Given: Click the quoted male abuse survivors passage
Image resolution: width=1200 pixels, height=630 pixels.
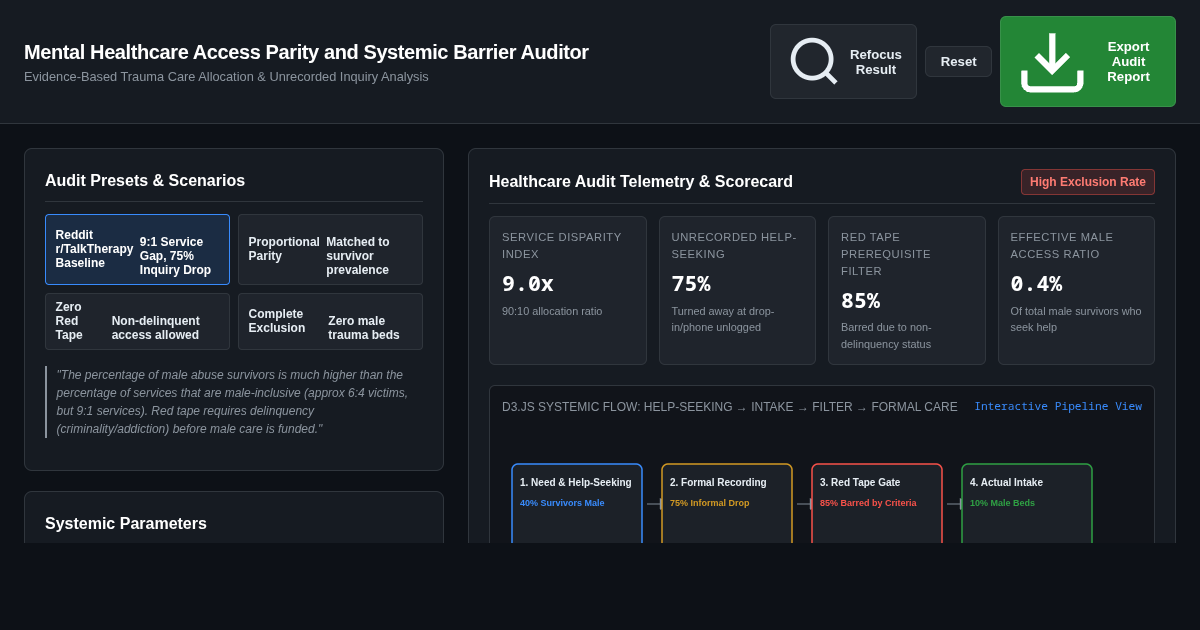Looking at the screenshot, I should (x=234, y=402).
